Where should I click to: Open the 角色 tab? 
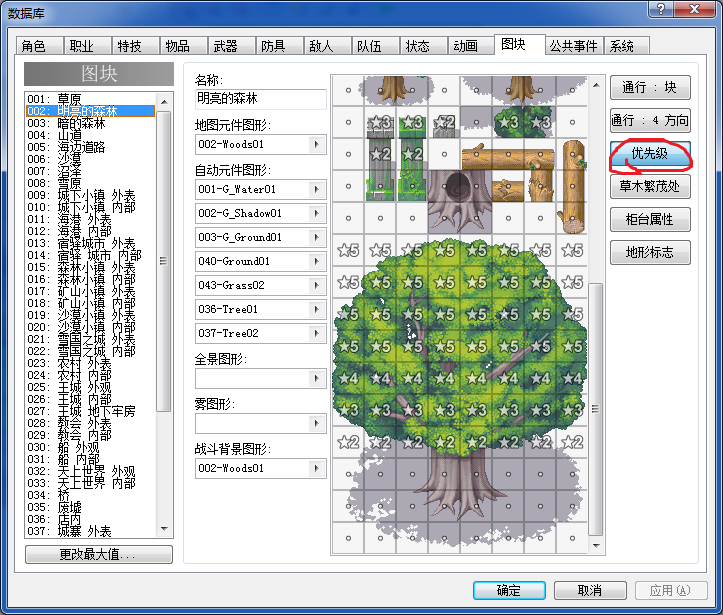39,46
